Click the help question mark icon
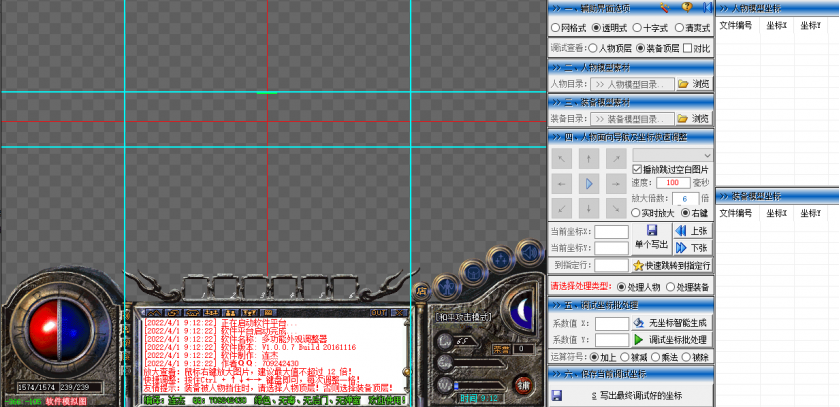Image resolution: width=840 pixels, height=407 pixels. [686, 8]
